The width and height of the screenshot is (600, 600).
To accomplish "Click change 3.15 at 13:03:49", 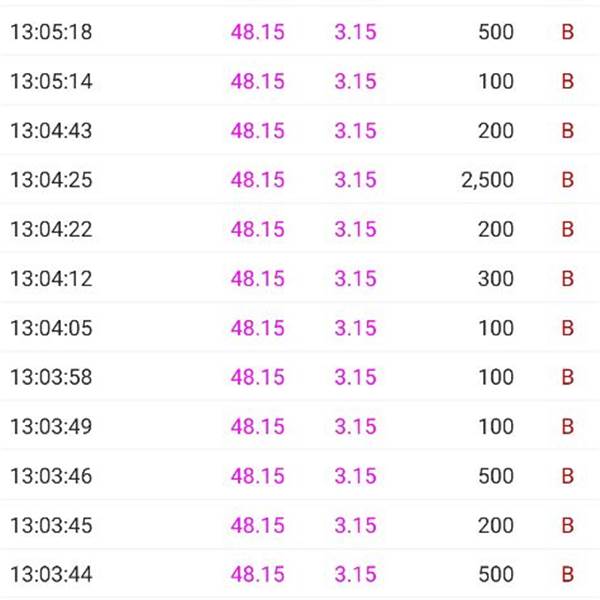I will pos(355,426).
